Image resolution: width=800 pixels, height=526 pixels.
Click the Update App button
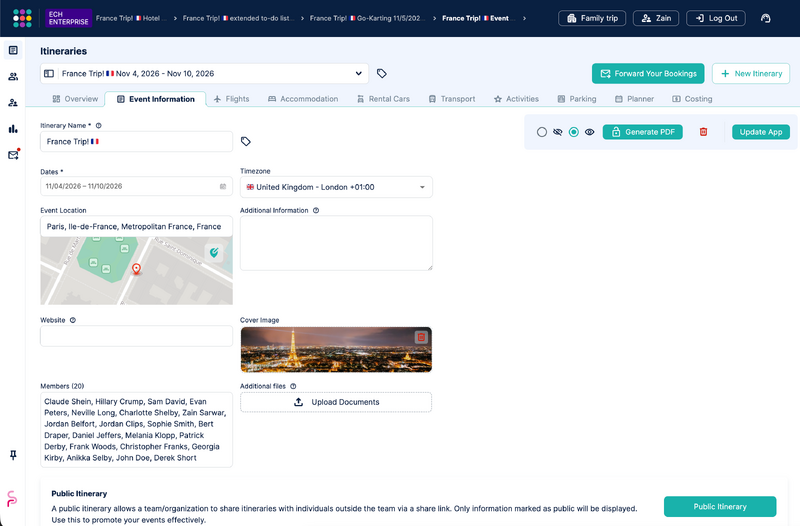(x=761, y=132)
